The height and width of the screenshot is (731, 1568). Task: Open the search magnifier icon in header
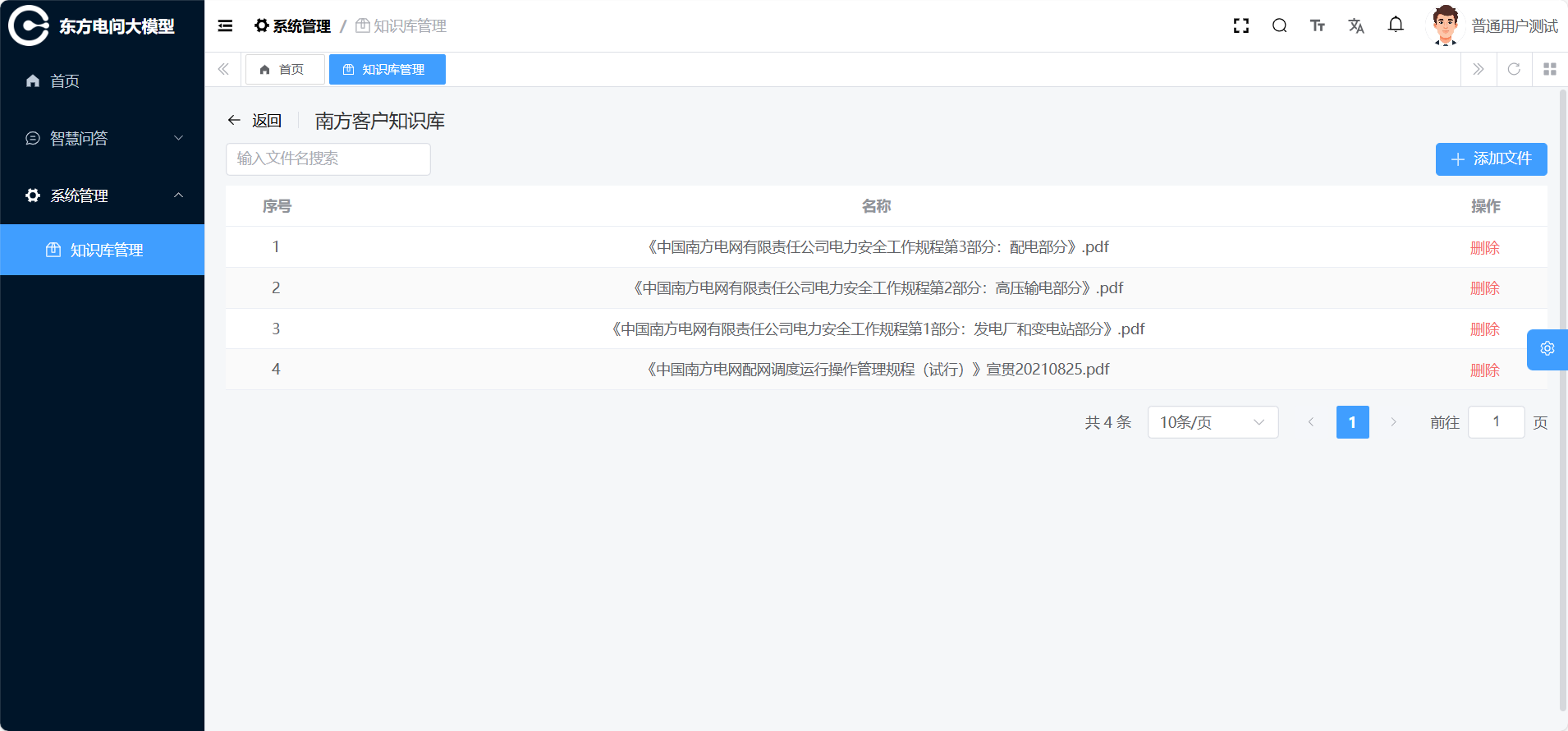[1279, 26]
